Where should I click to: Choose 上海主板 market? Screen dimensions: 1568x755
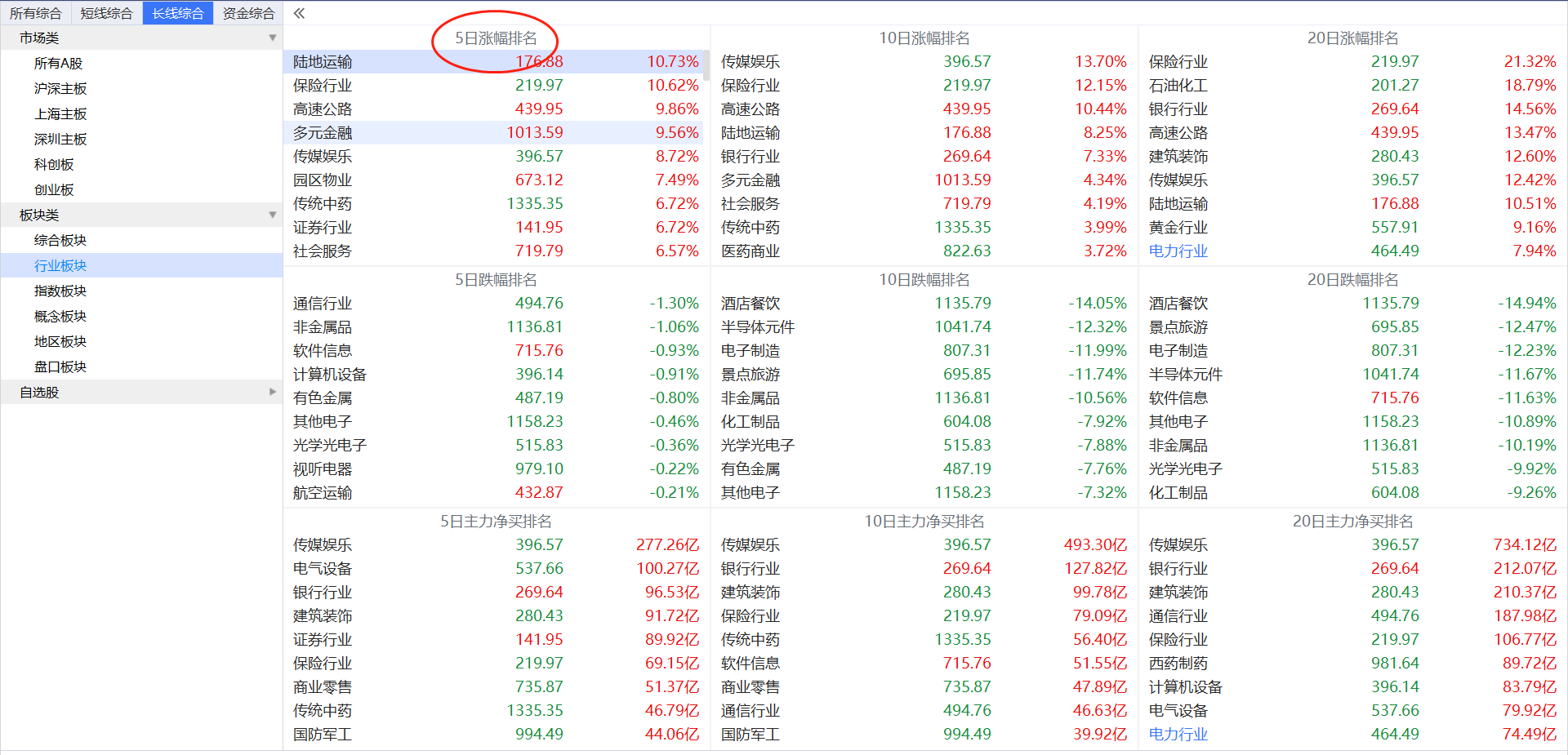[x=60, y=113]
